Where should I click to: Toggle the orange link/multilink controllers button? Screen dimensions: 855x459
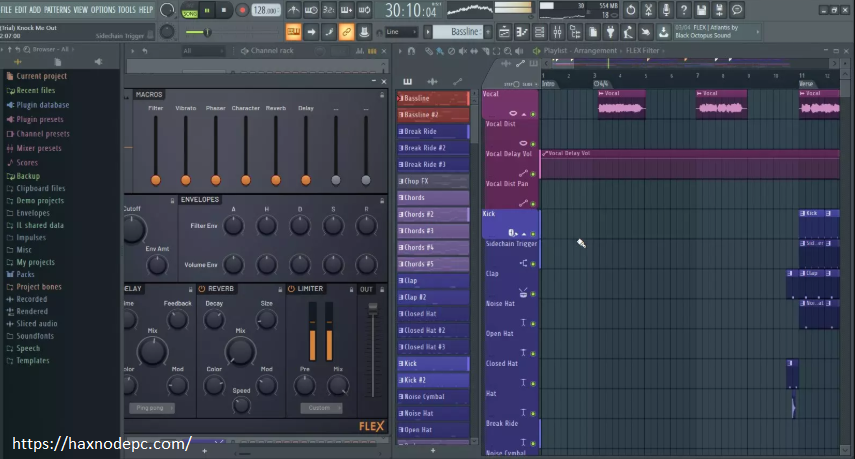point(346,32)
